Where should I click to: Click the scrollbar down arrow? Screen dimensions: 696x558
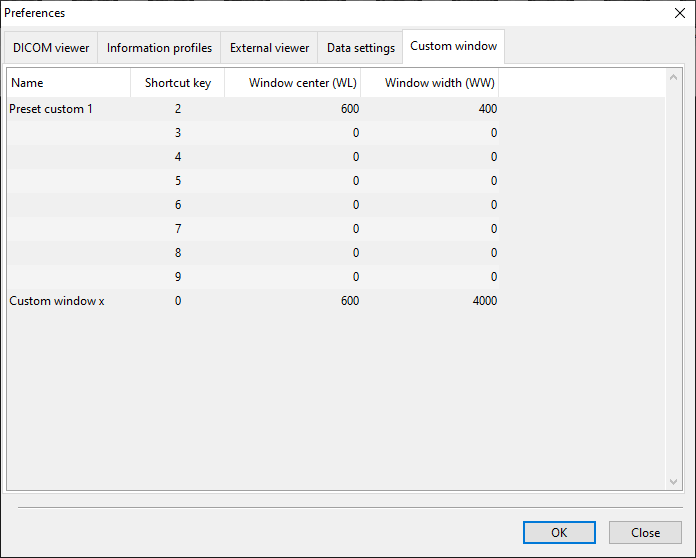click(x=673, y=482)
